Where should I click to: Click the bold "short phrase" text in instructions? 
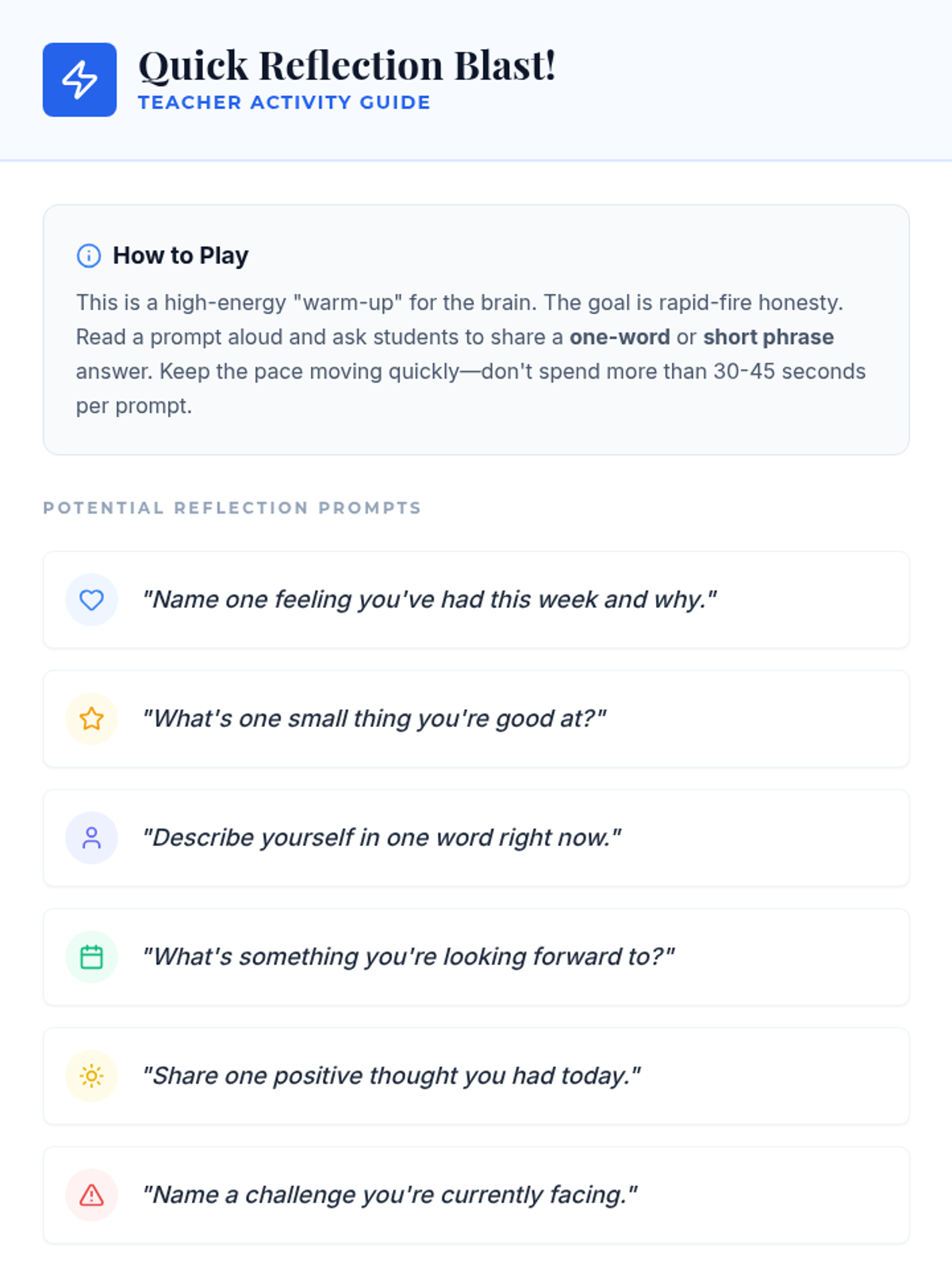point(768,337)
